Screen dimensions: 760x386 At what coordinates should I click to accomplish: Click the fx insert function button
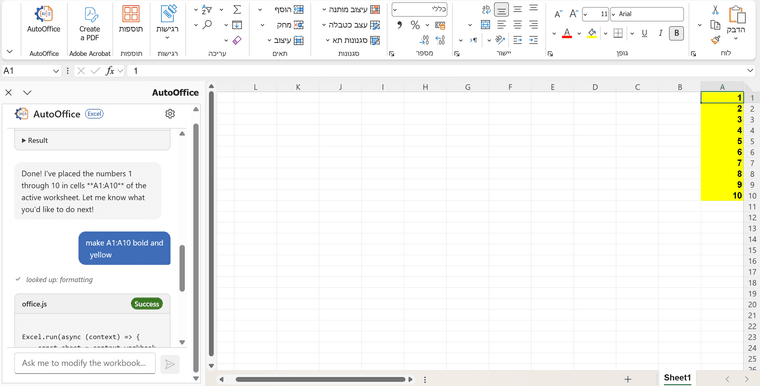(x=110, y=71)
